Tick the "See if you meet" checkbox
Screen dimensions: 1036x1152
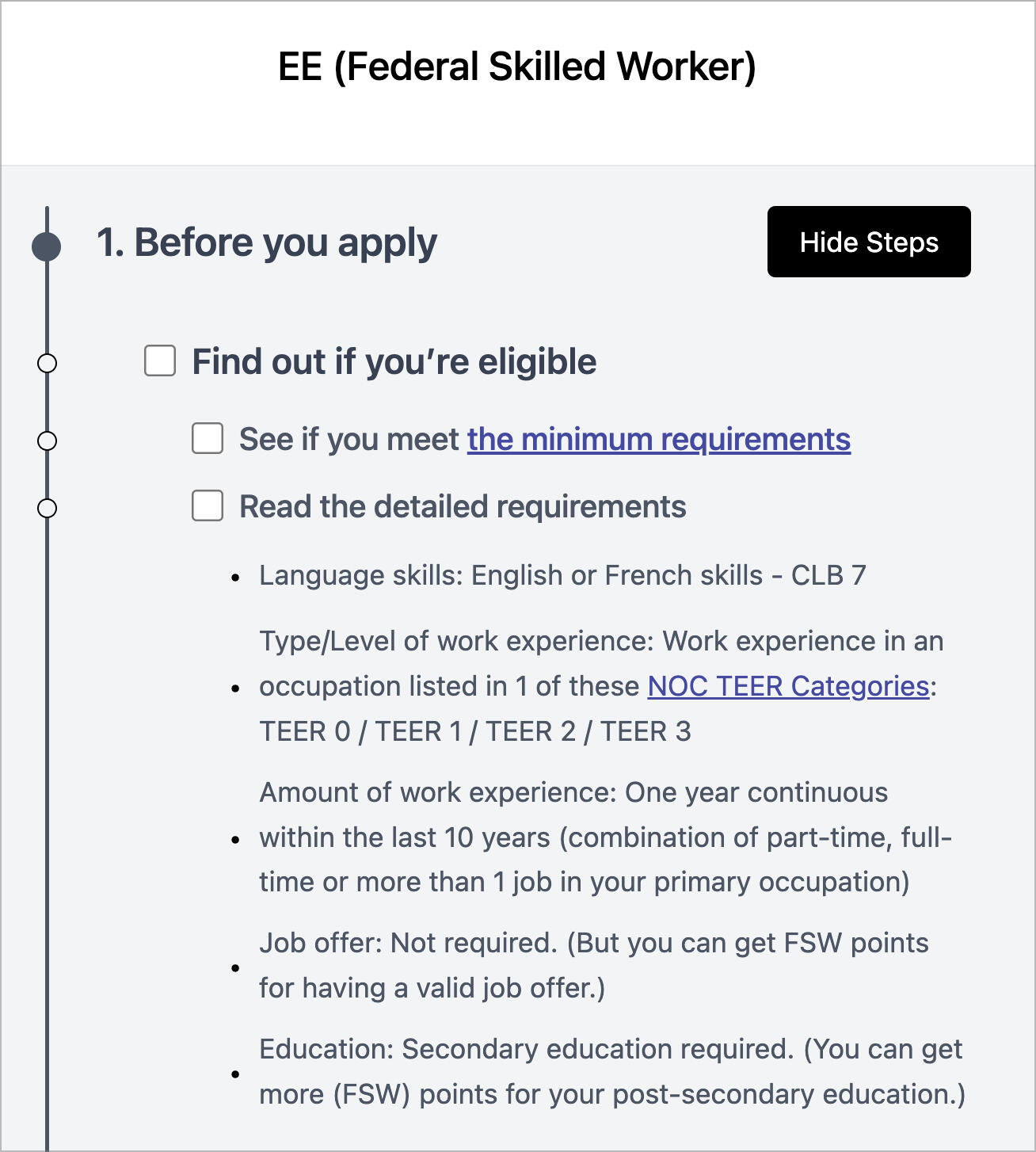(208, 438)
